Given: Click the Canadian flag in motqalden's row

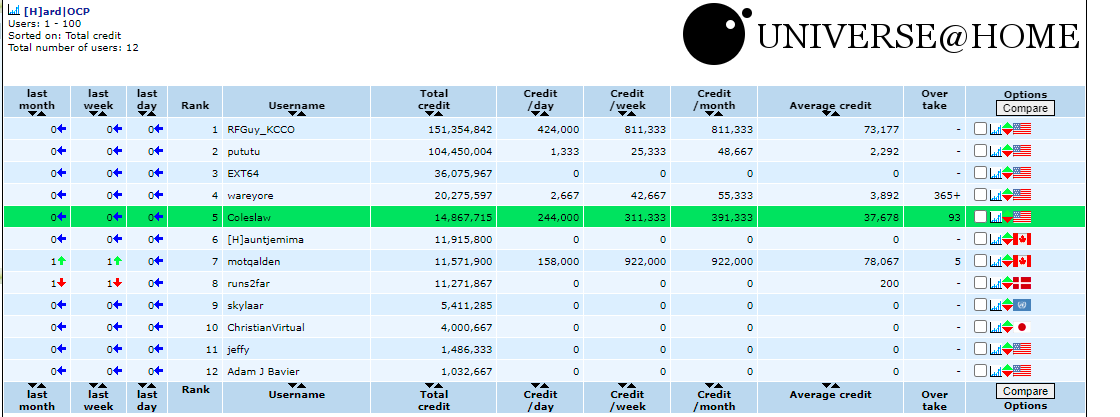Looking at the screenshot, I should tap(1022, 261).
